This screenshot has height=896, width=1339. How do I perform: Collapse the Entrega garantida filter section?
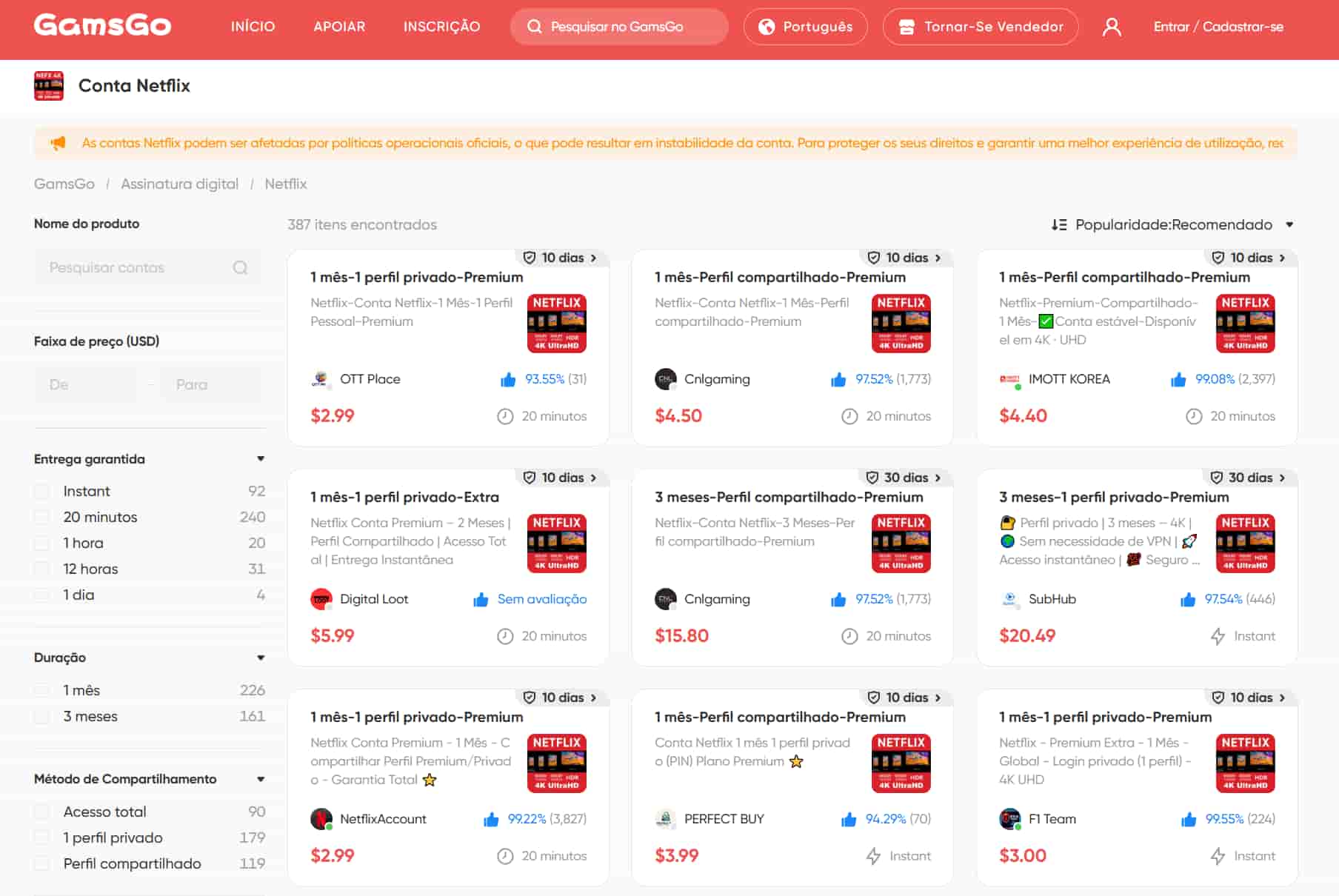coord(261,459)
